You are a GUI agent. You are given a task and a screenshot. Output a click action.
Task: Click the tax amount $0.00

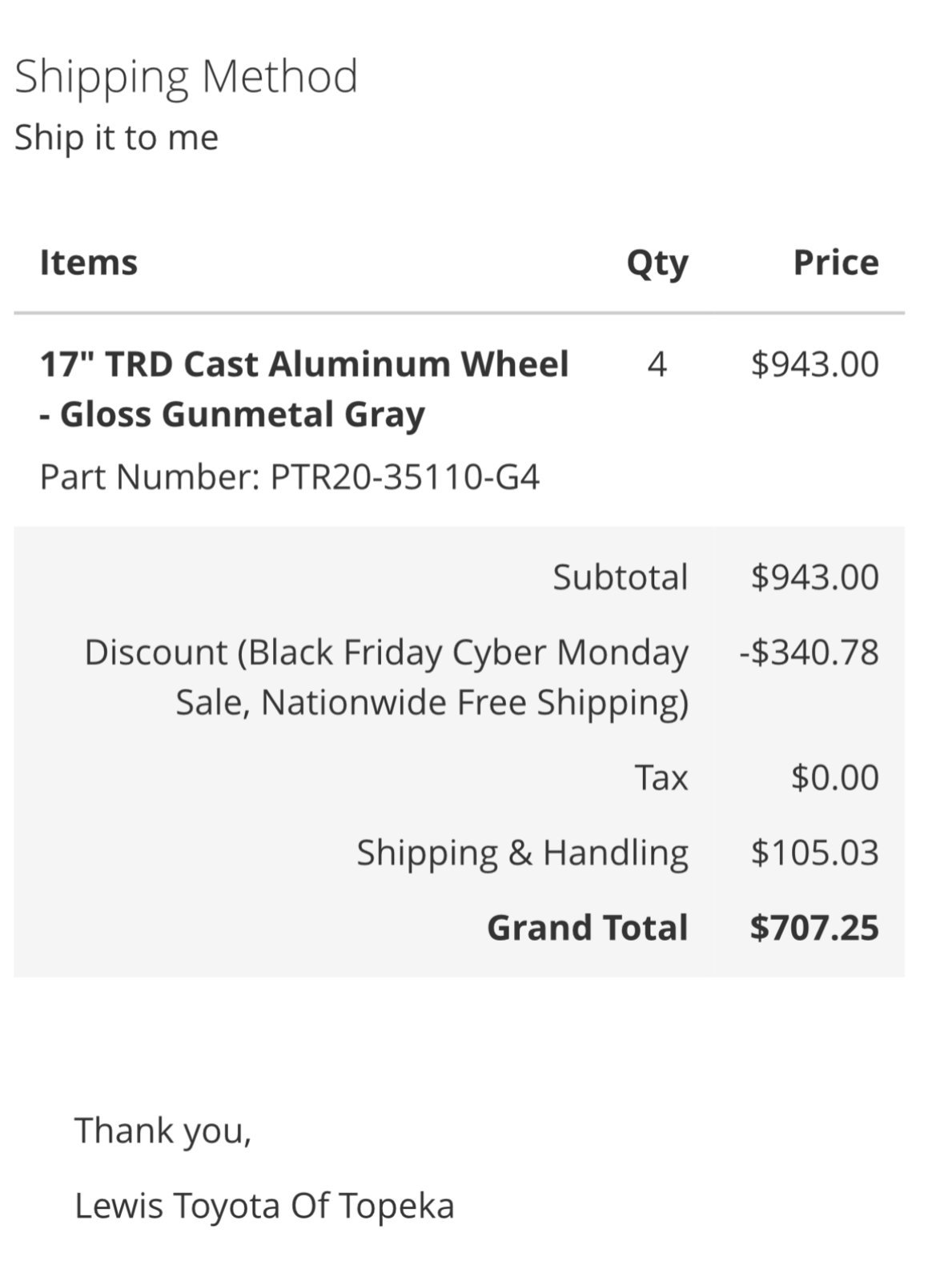835,777
